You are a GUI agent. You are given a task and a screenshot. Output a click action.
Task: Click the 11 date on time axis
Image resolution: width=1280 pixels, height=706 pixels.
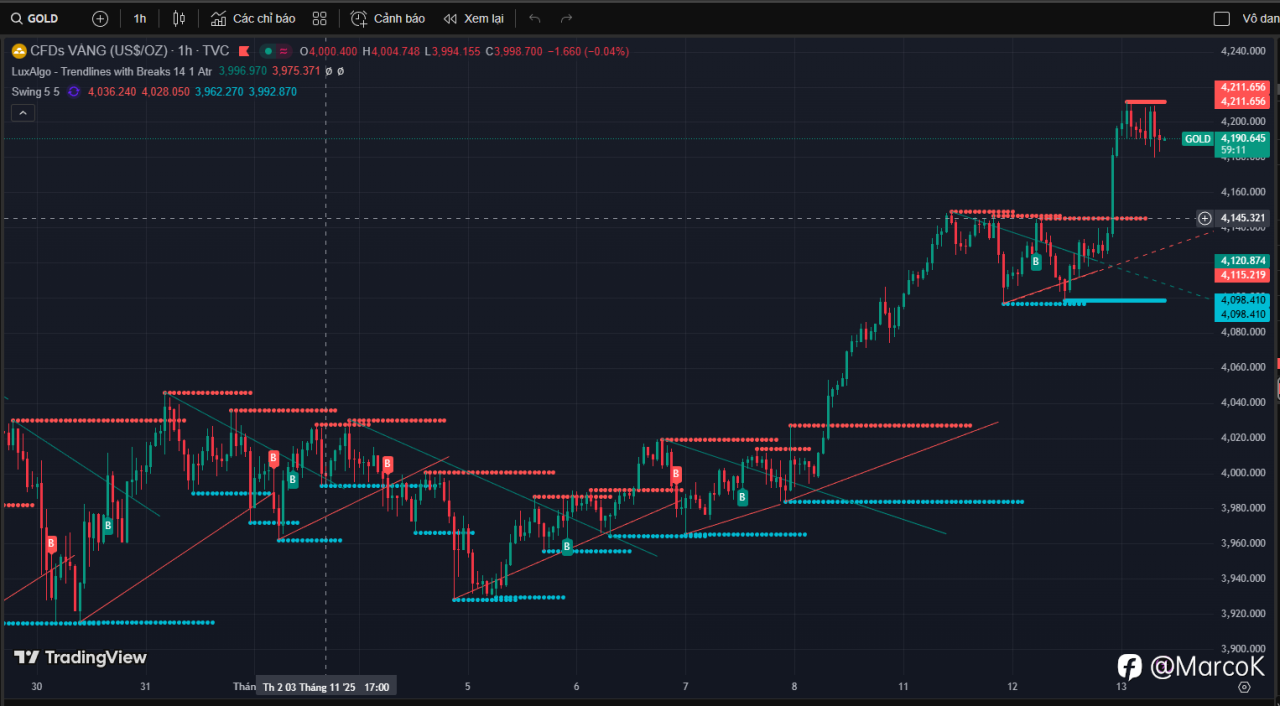coord(903,687)
